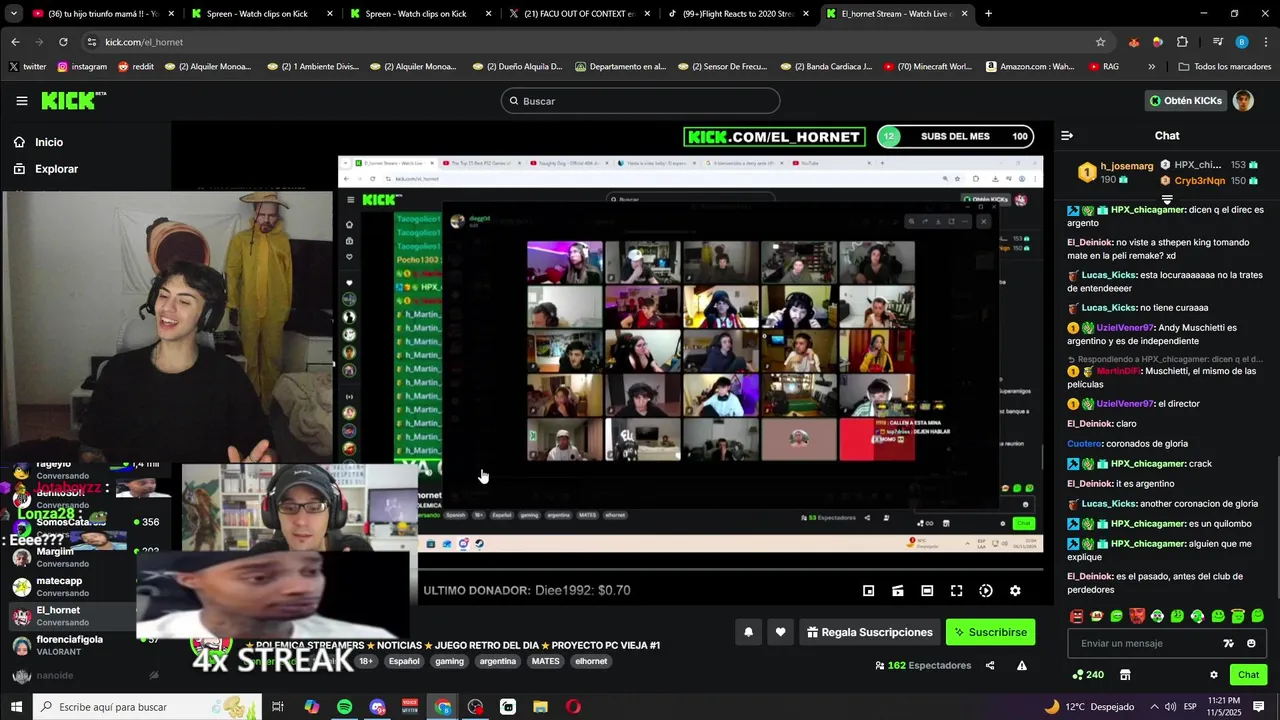
Task: Open chat settings gear
Action: click(x=1214, y=675)
